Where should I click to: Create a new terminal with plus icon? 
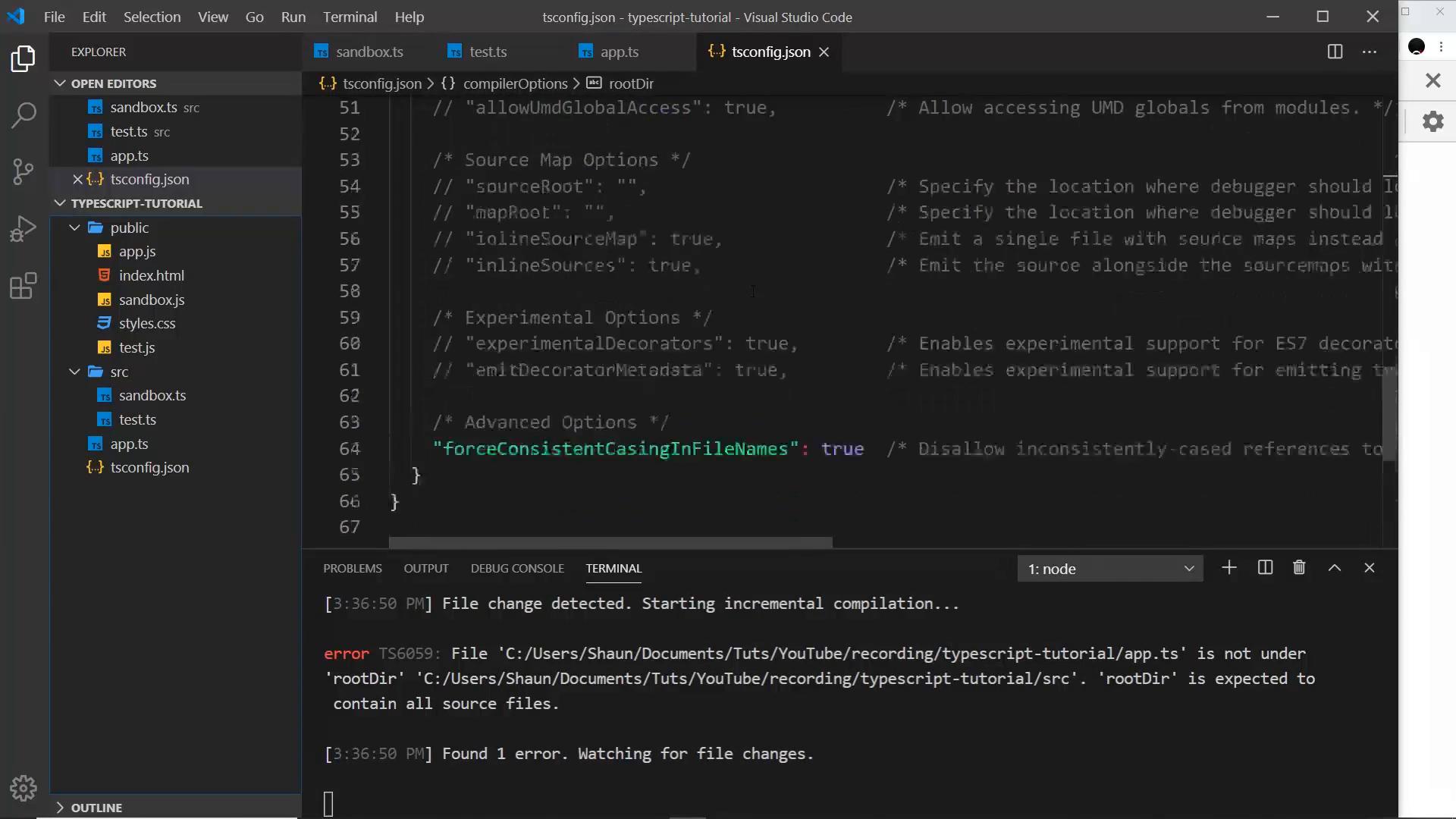1229,568
